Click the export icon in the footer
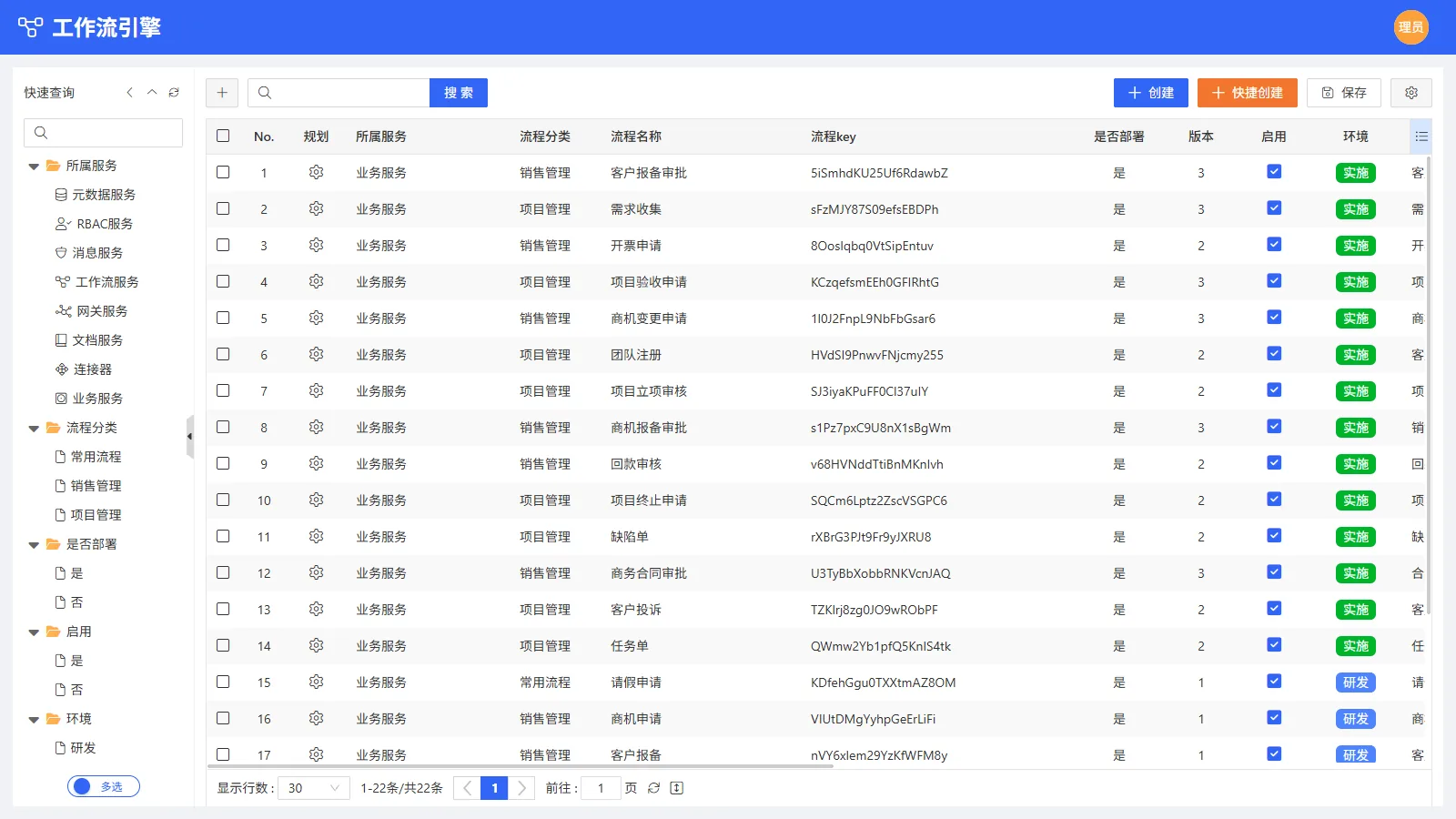Viewport: 1456px width, 819px height. pos(676,788)
